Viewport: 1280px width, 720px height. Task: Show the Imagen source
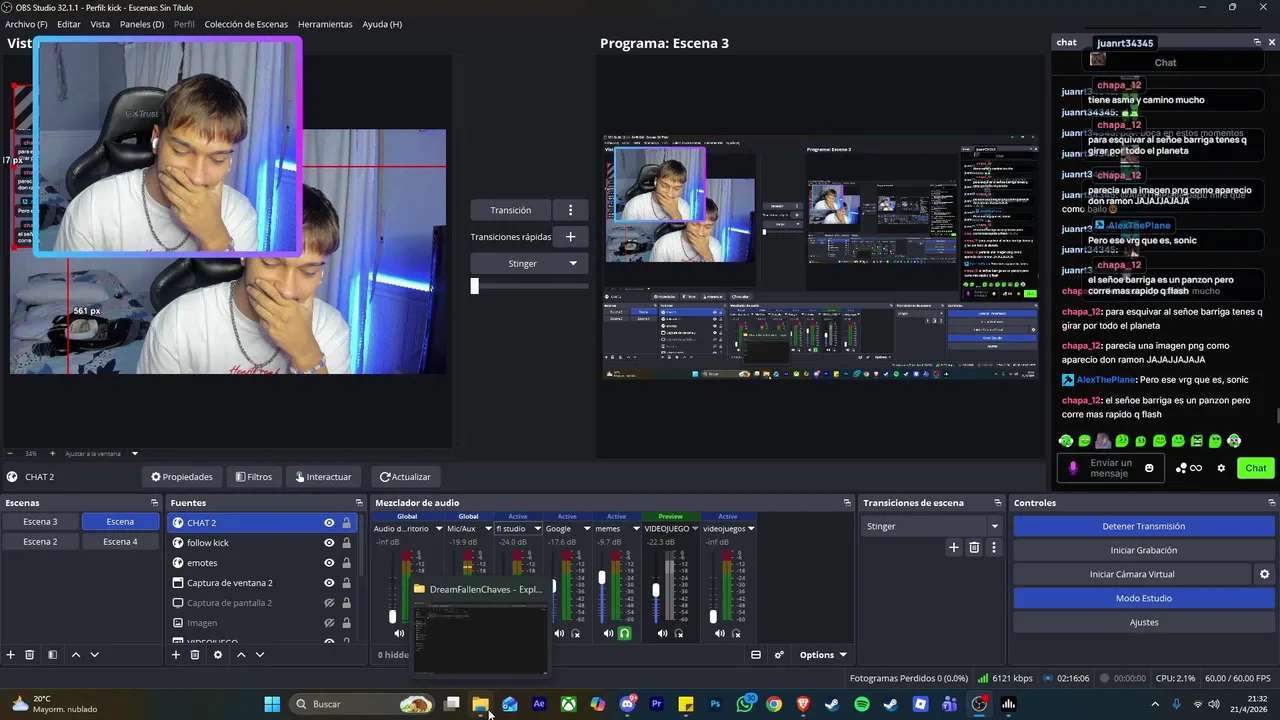pos(329,623)
